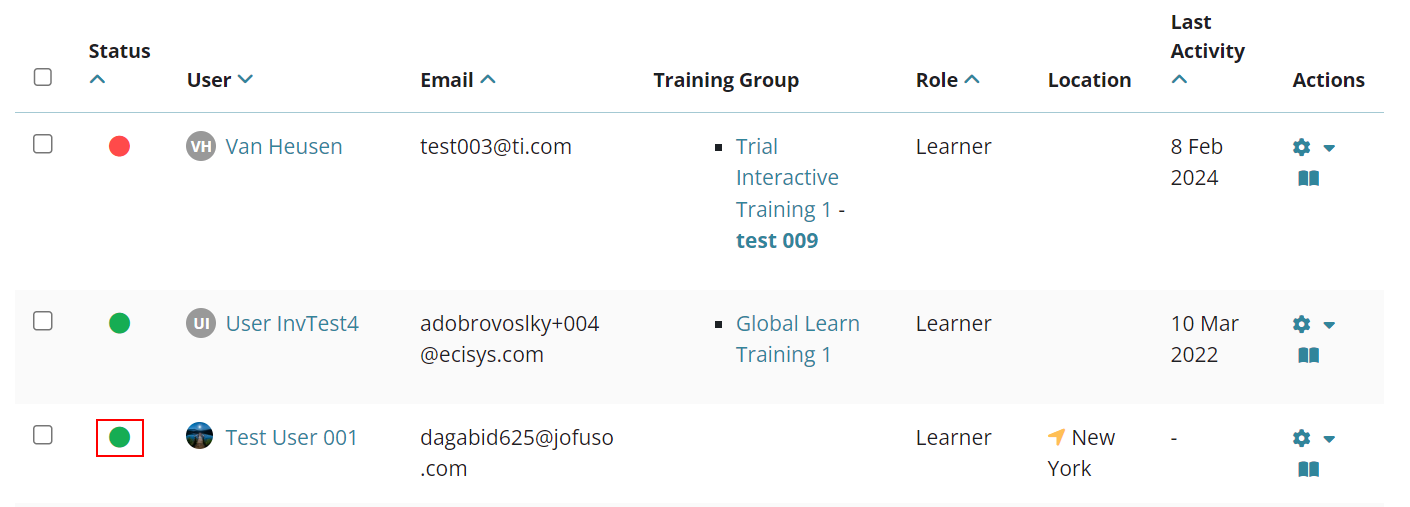This screenshot has width=1410, height=507.
Task: Check the box for Van Heusen row
Action: pyautogui.click(x=43, y=144)
